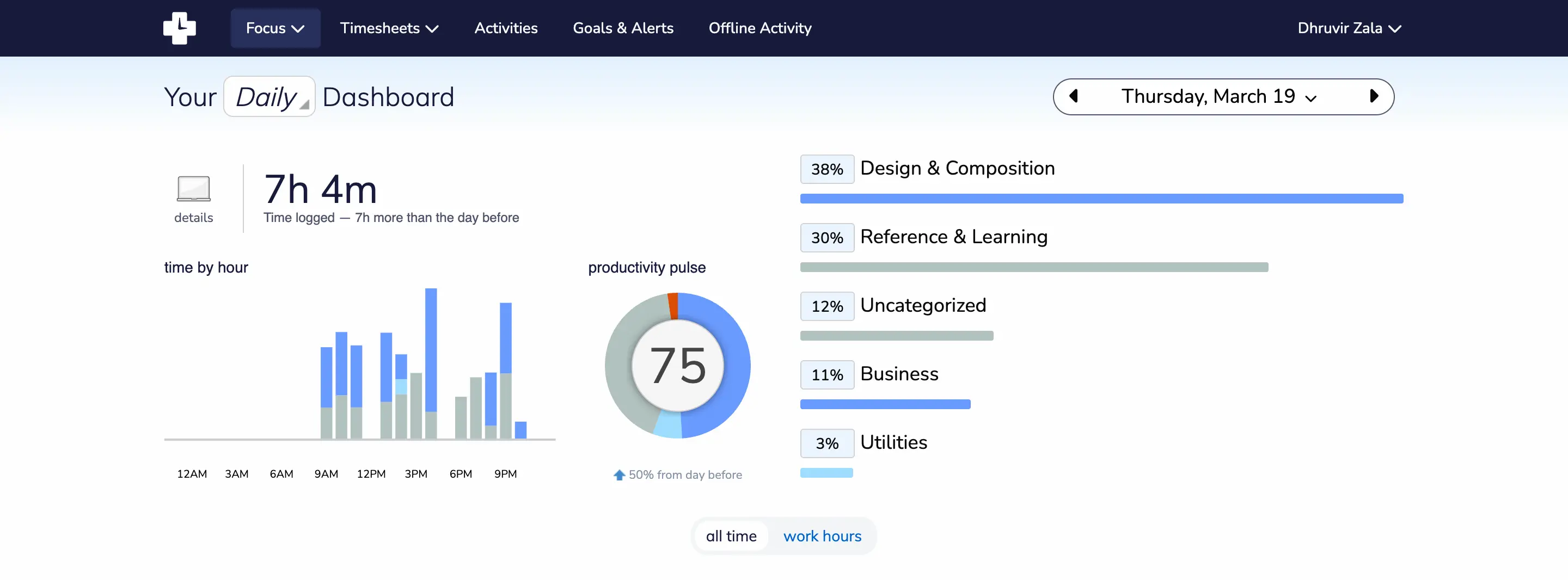
Task: Click the 38% Design & Composition badge
Action: tap(826, 169)
